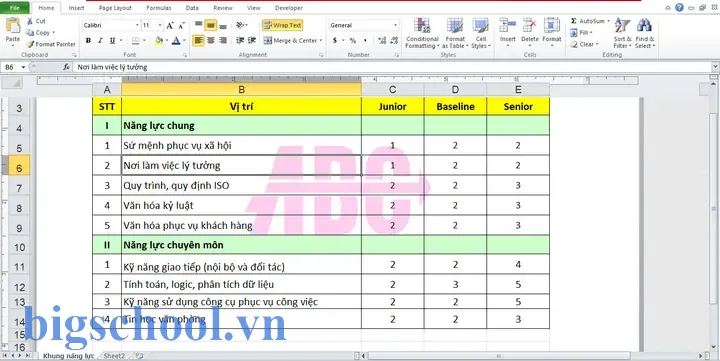The image size is (720, 361).
Task: Click in the formula bar text
Action: click(x=112, y=67)
